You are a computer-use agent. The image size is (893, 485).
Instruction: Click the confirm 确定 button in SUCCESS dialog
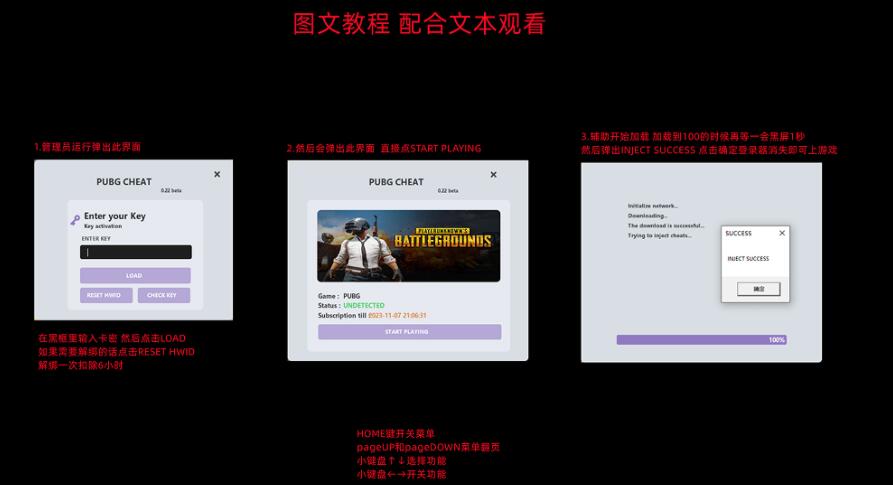pyautogui.click(x=759, y=289)
